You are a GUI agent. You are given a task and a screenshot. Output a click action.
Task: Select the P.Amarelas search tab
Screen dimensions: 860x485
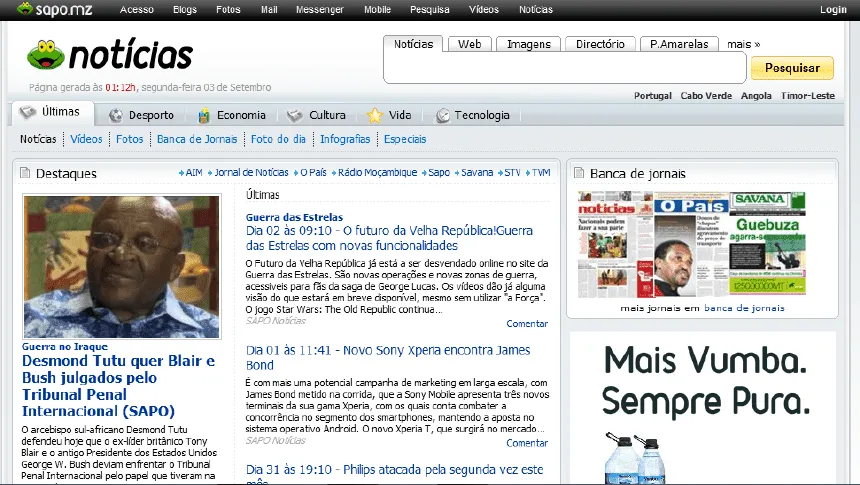679,44
